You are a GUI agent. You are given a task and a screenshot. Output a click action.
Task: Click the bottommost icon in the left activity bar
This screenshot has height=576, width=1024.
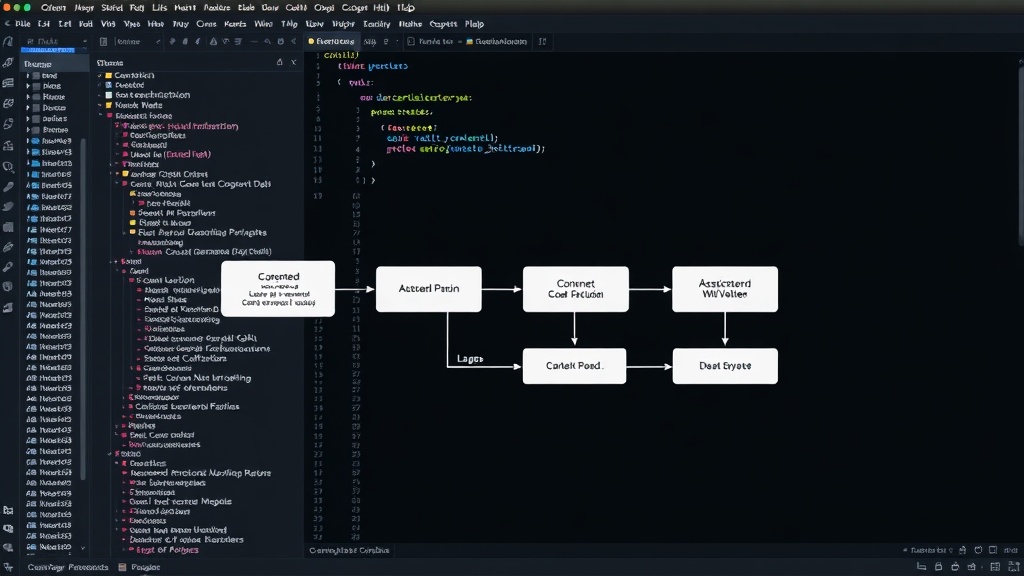click(8, 568)
